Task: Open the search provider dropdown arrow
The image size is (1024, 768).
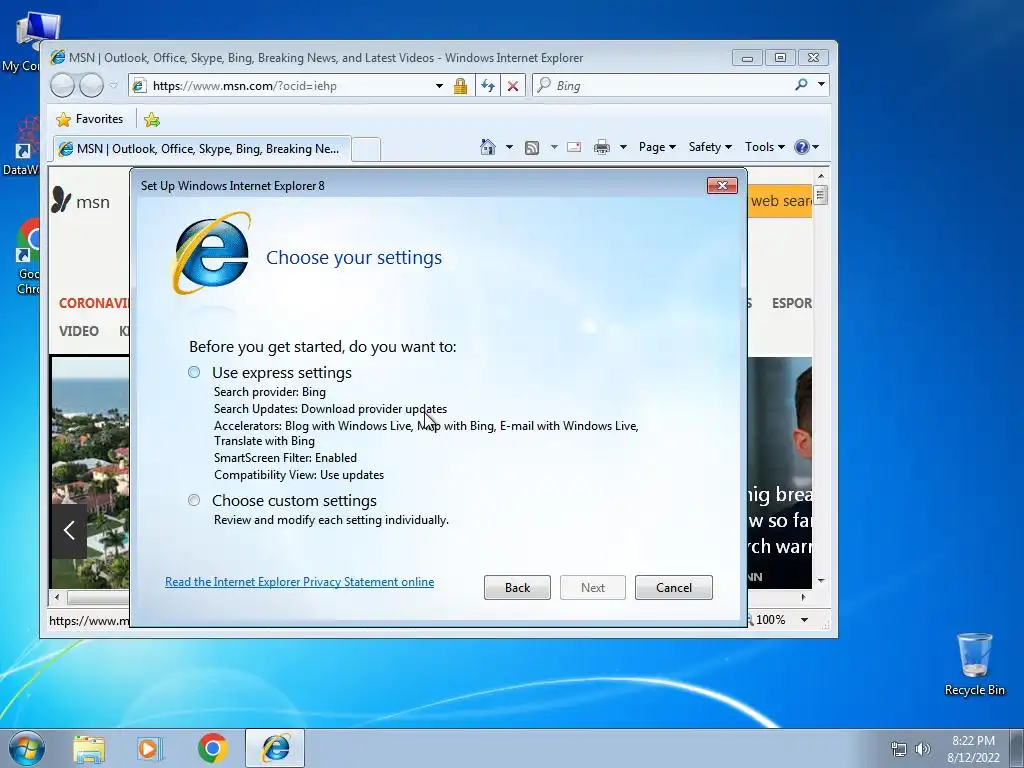Action: pyautogui.click(x=821, y=85)
